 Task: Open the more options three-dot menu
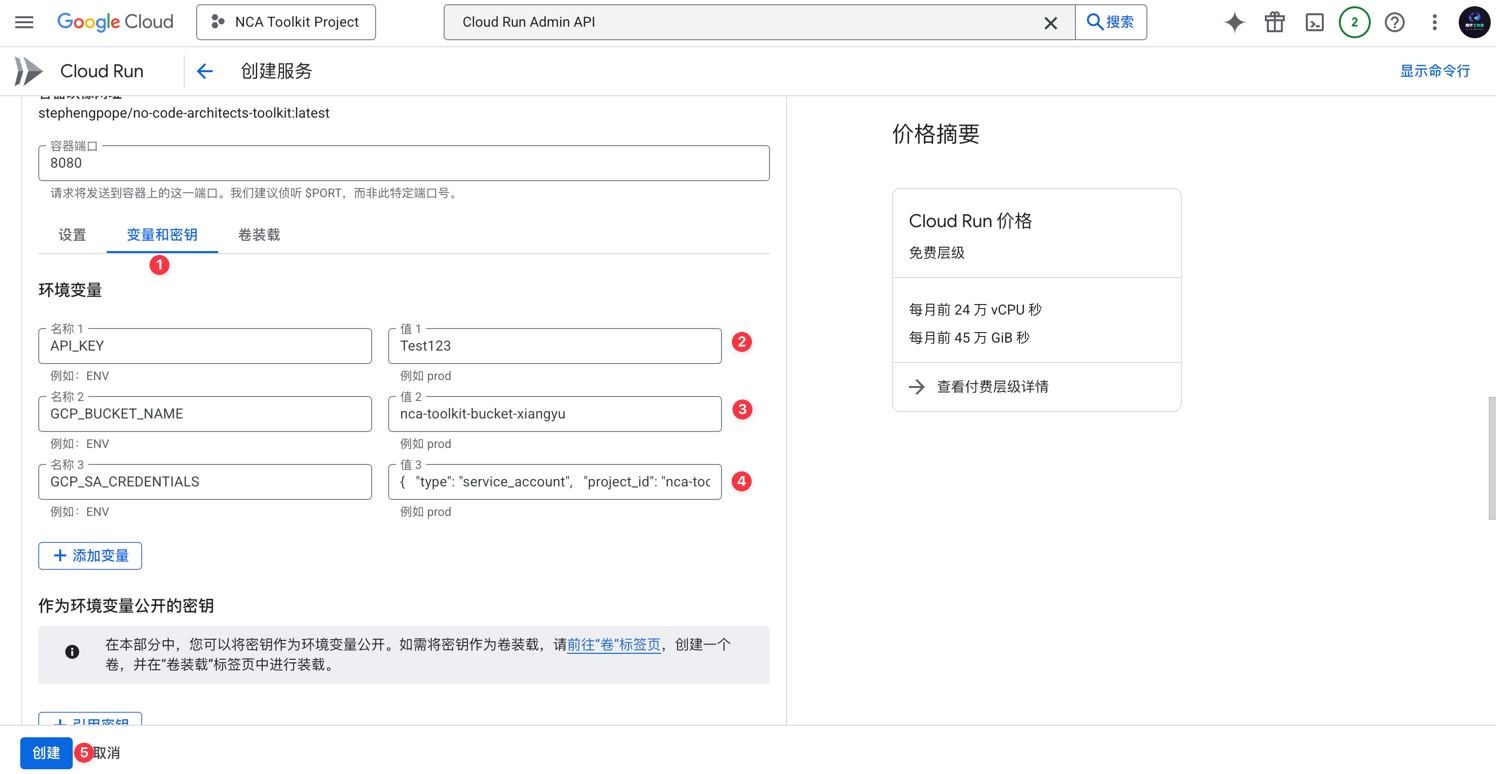1434,21
